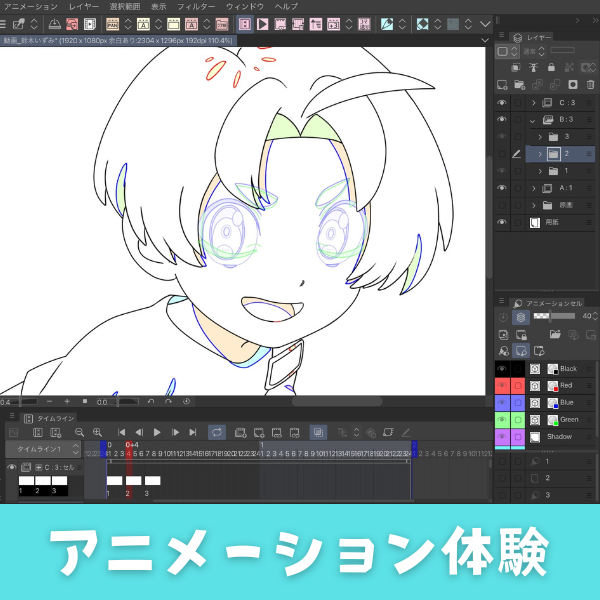The width and height of the screenshot is (600, 600).
Task: Click the trash icon to delete layer
Action: pos(590,85)
